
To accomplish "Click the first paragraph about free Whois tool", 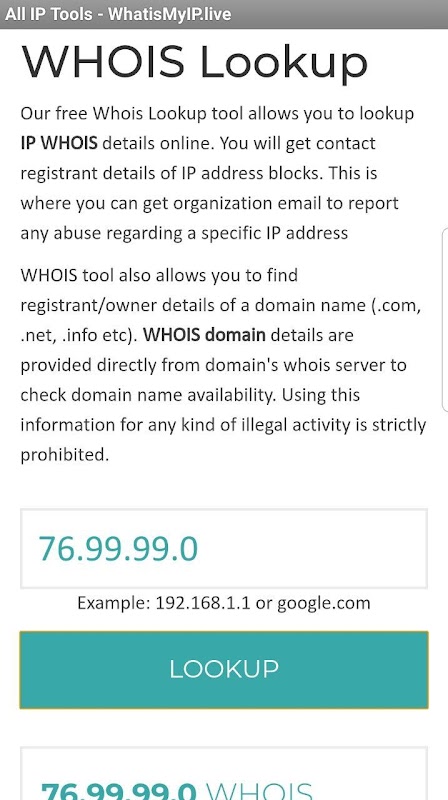I will tap(217, 173).
